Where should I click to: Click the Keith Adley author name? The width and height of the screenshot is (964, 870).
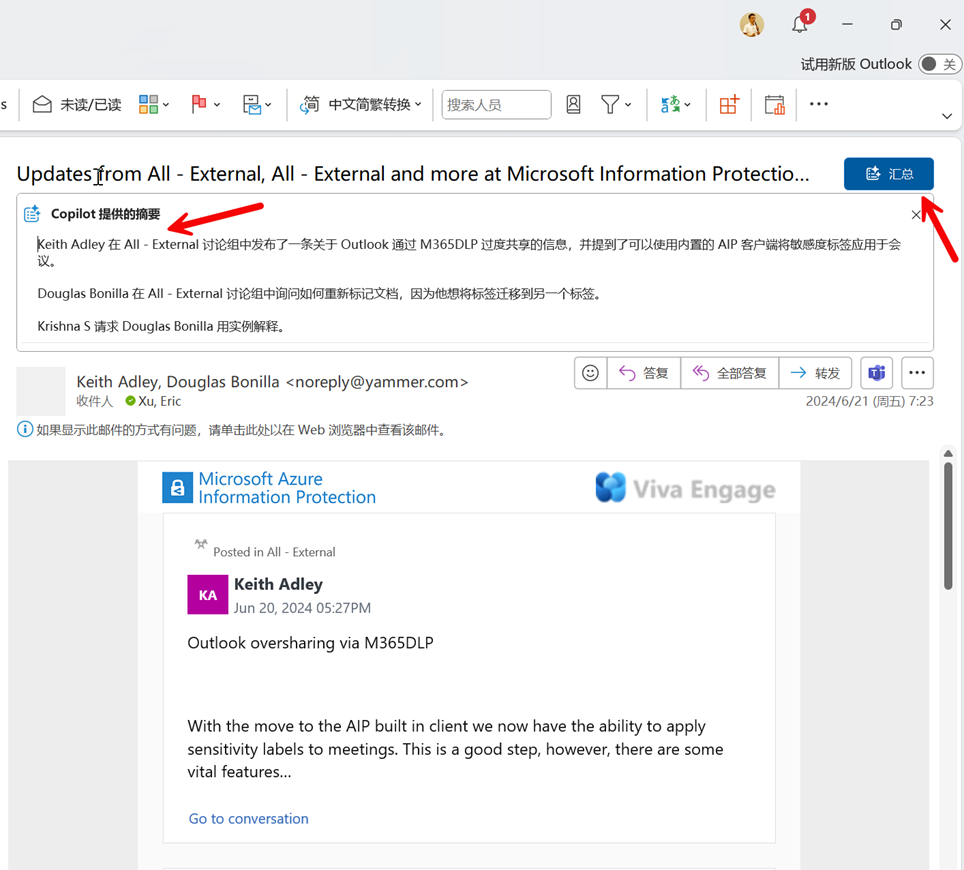point(279,584)
